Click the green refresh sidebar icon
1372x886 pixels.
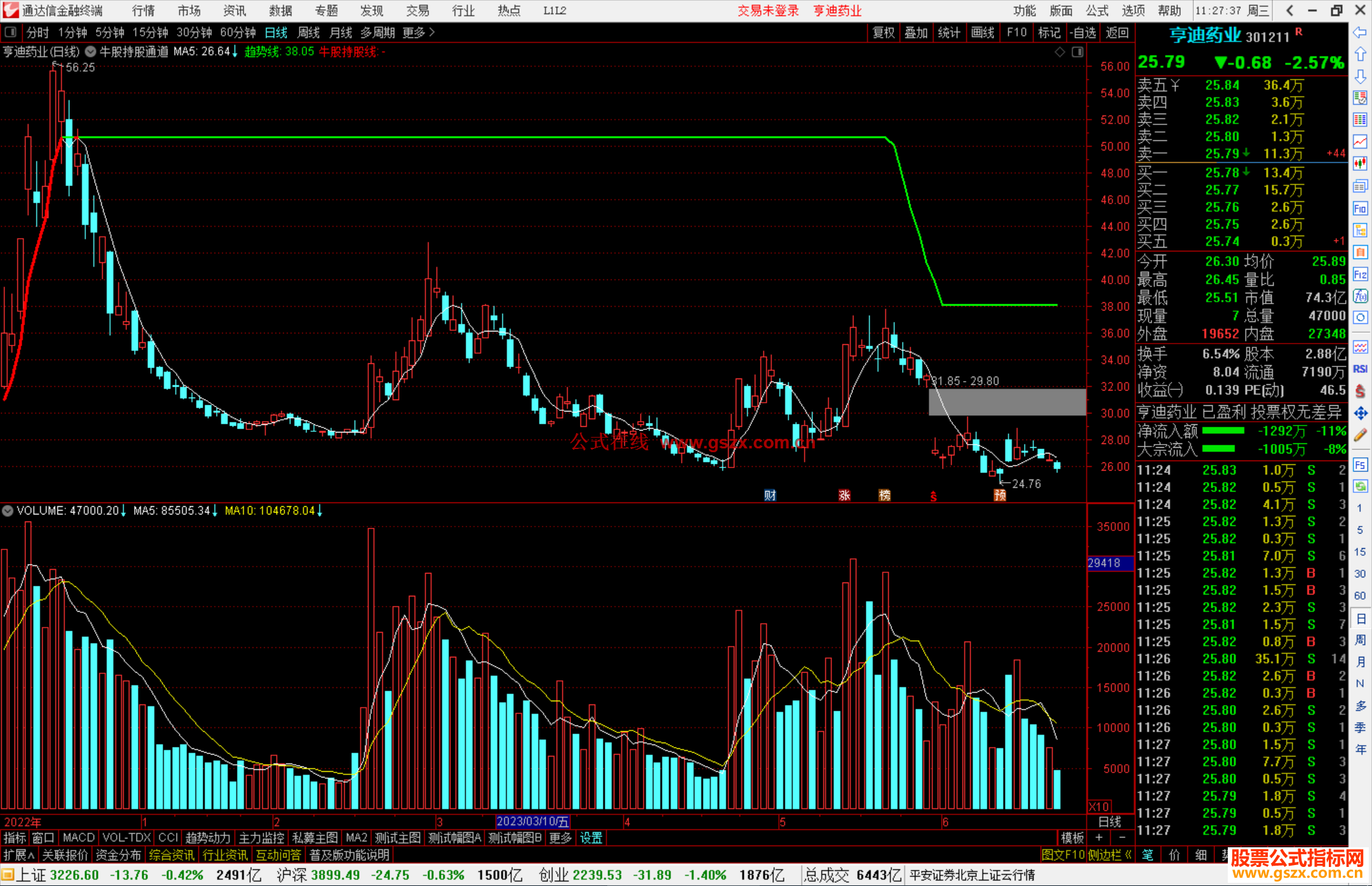(1360, 487)
